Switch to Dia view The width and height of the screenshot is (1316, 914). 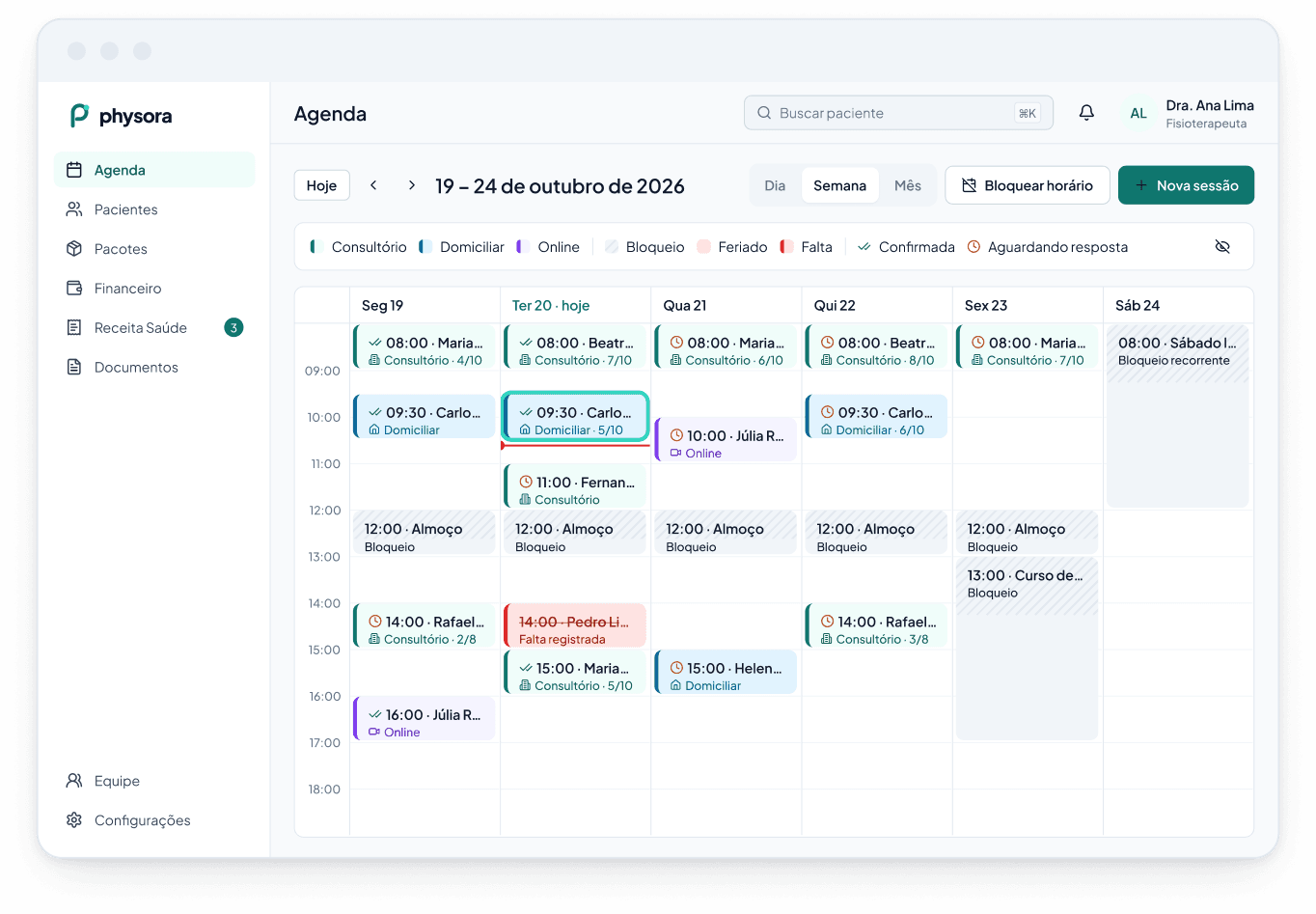tap(775, 185)
